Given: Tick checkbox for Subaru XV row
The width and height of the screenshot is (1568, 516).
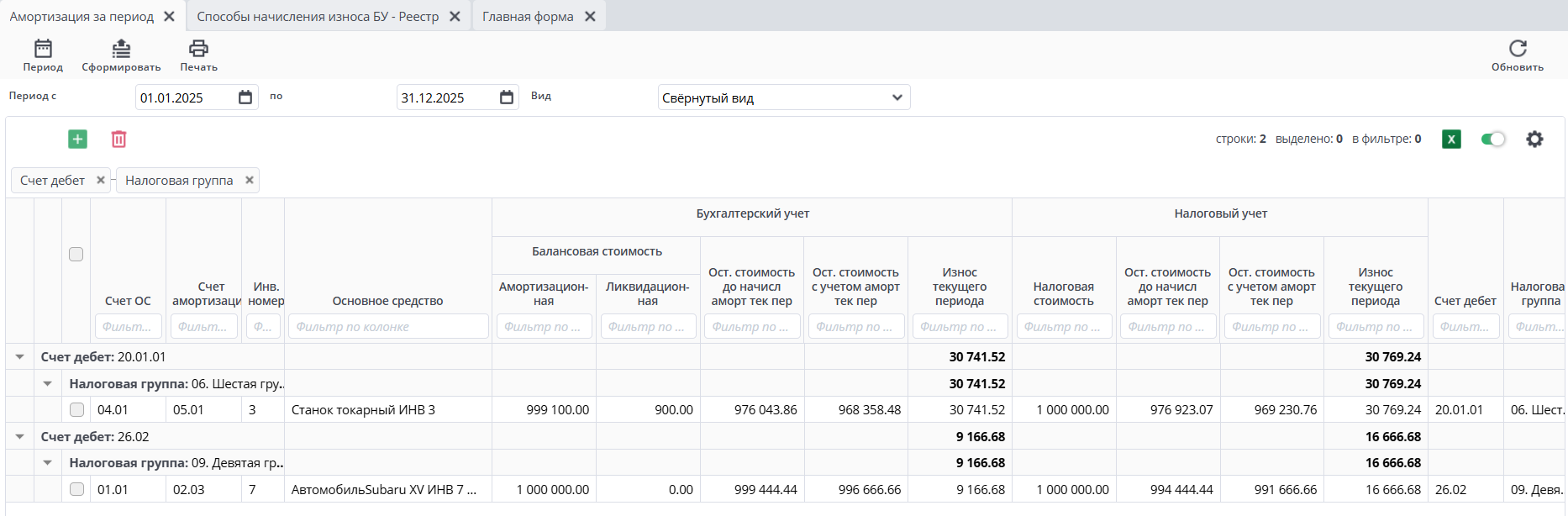Looking at the screenshot, I should tap(76, 489).
